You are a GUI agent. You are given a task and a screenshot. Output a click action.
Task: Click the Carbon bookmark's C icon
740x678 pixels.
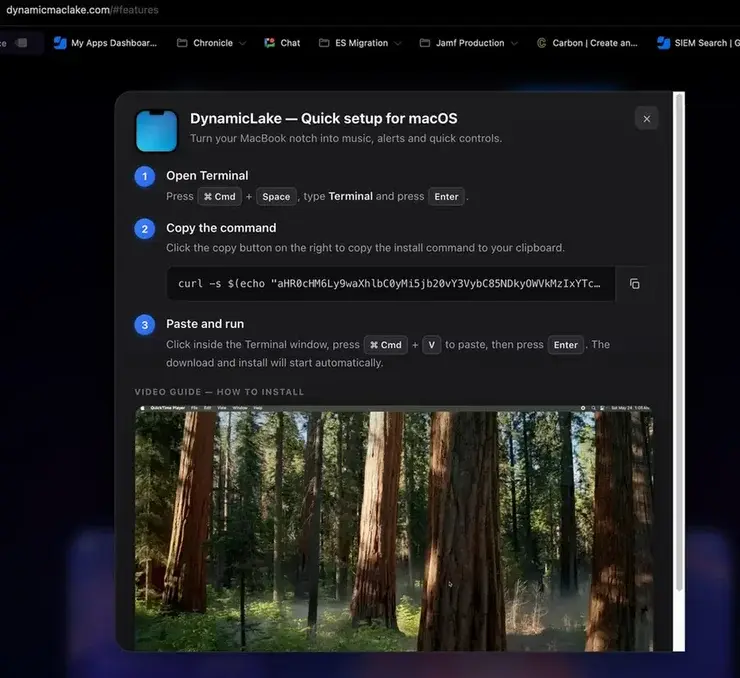[x=541, y=43]
